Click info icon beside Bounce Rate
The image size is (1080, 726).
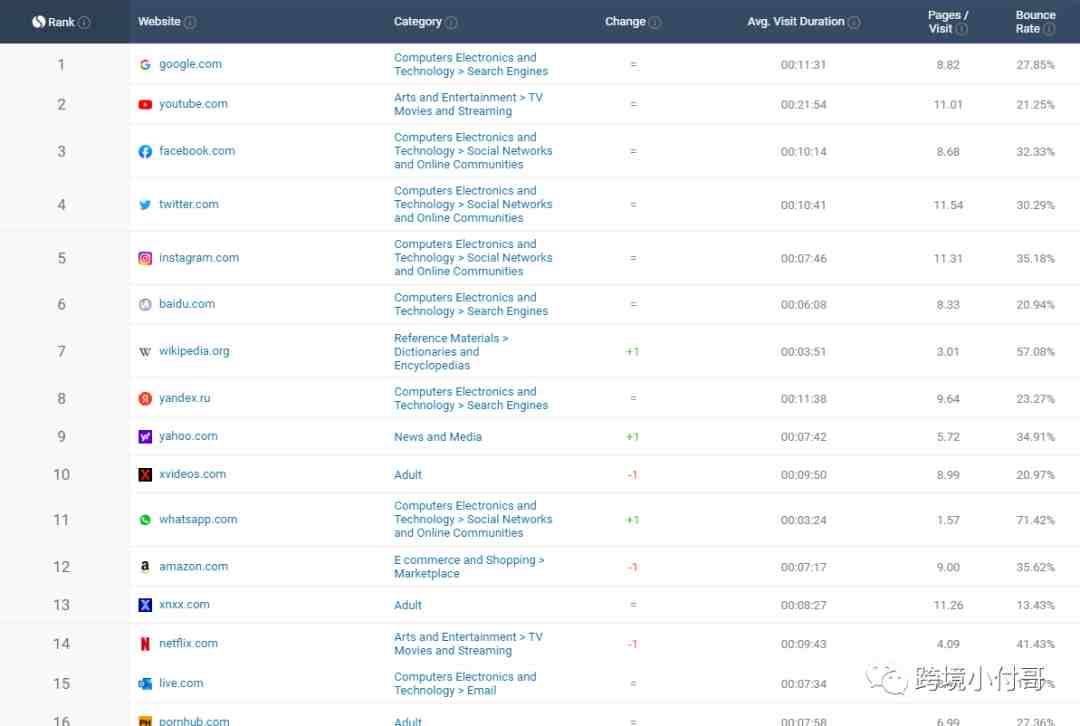1049,29
